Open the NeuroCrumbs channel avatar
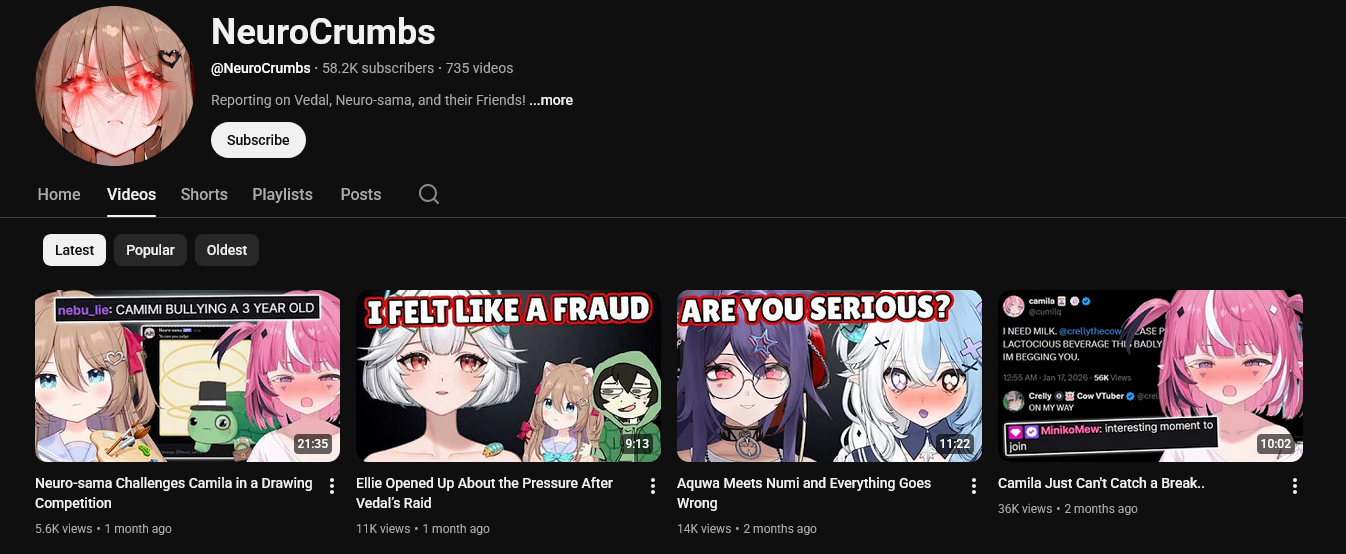This screenshot has width=1346, height=554. pos(113,86)
